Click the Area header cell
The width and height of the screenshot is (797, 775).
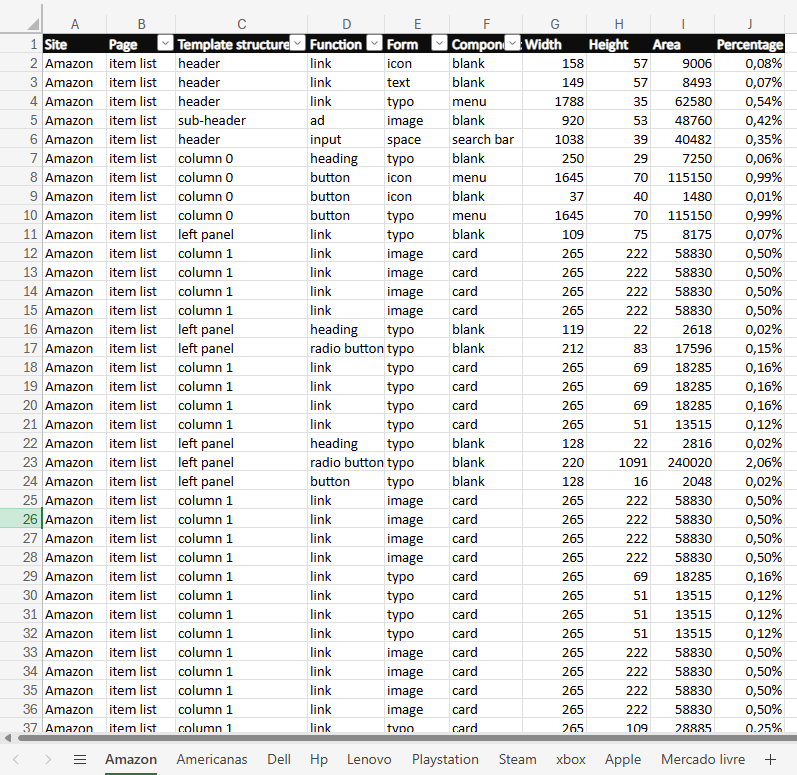click(x=683, y=44)
